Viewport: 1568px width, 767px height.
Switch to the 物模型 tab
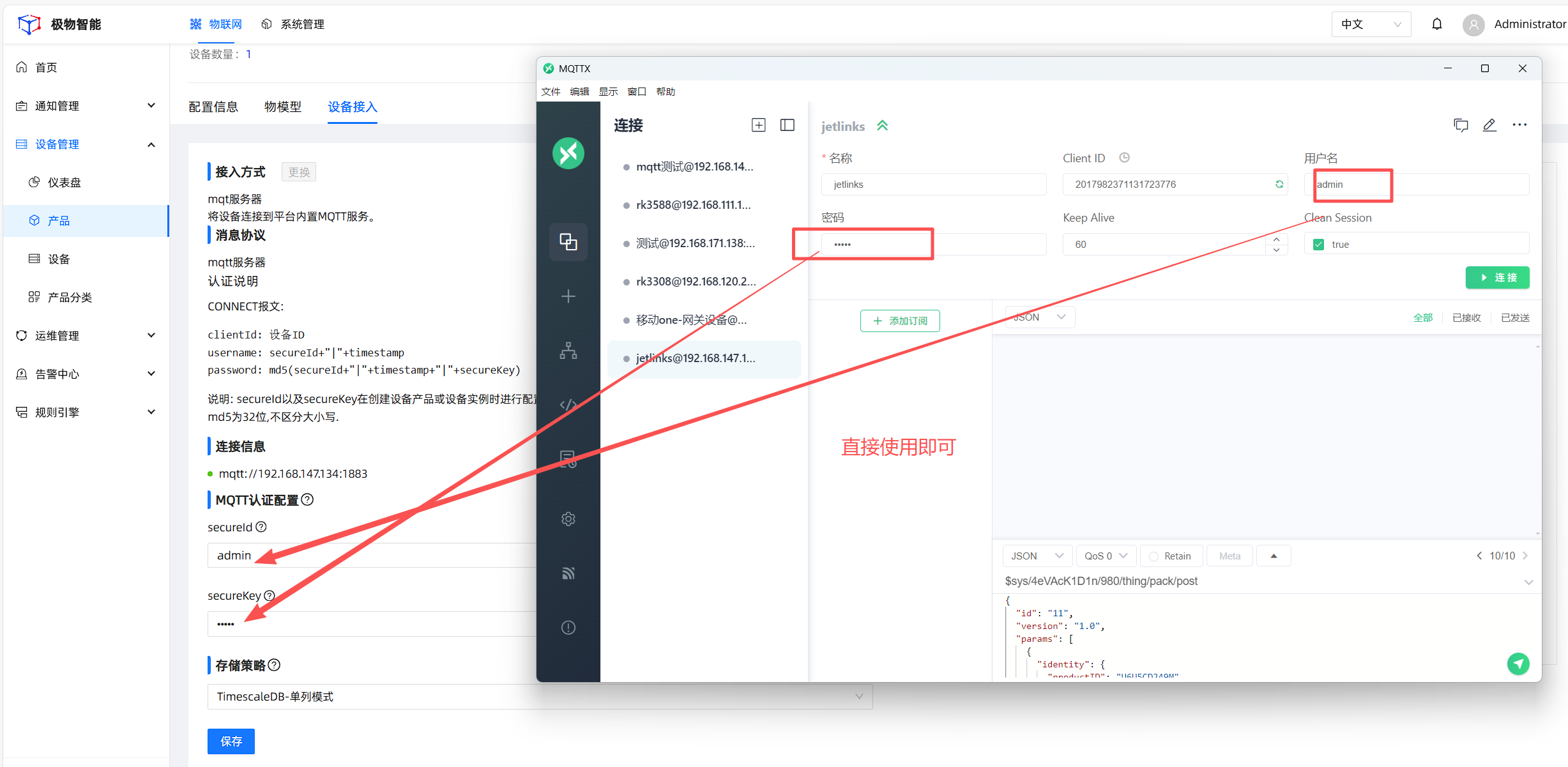click(282, 107)
